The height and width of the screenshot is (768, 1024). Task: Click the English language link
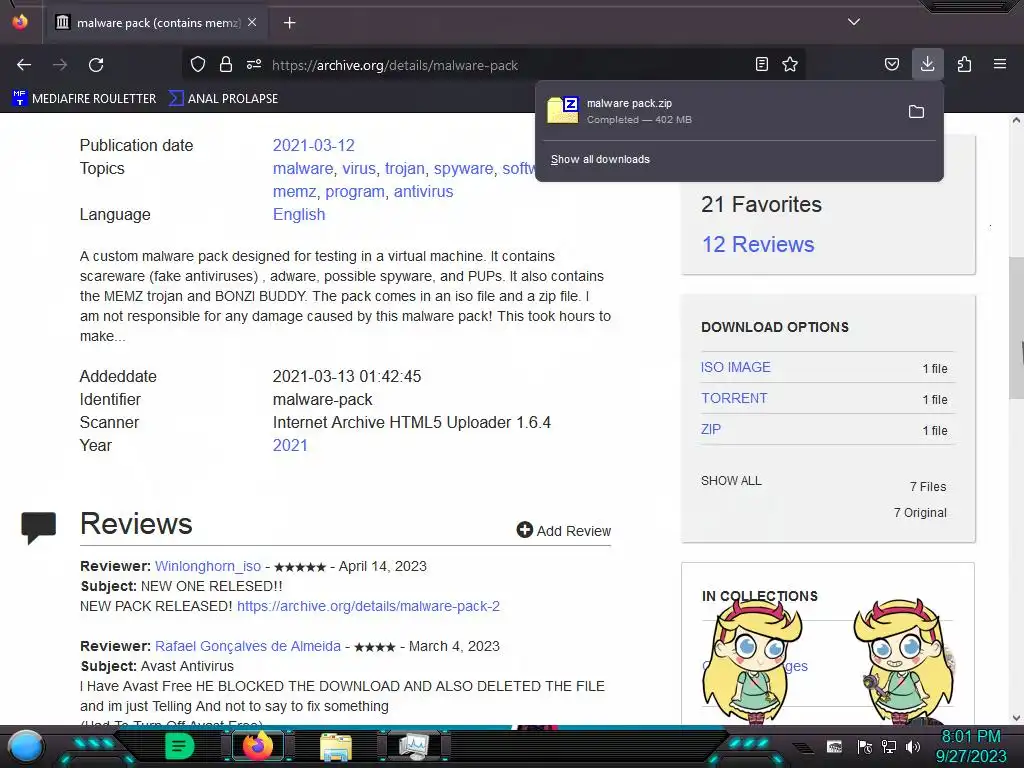point(298,214)
